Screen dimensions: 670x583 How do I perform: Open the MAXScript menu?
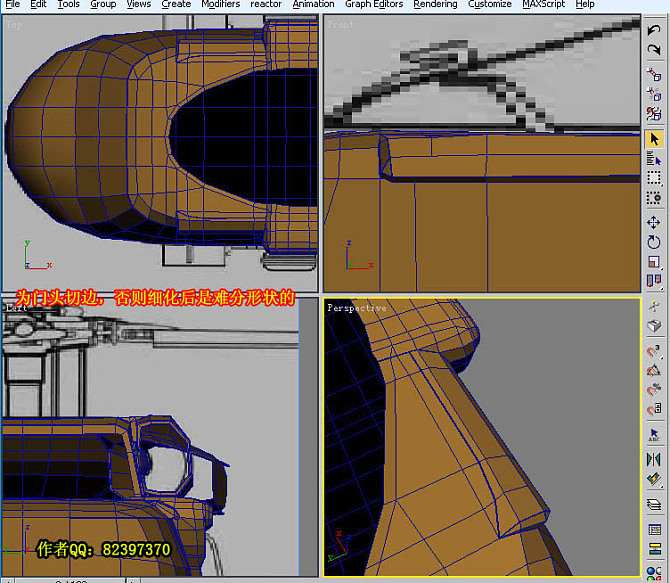tap(544, 4)
